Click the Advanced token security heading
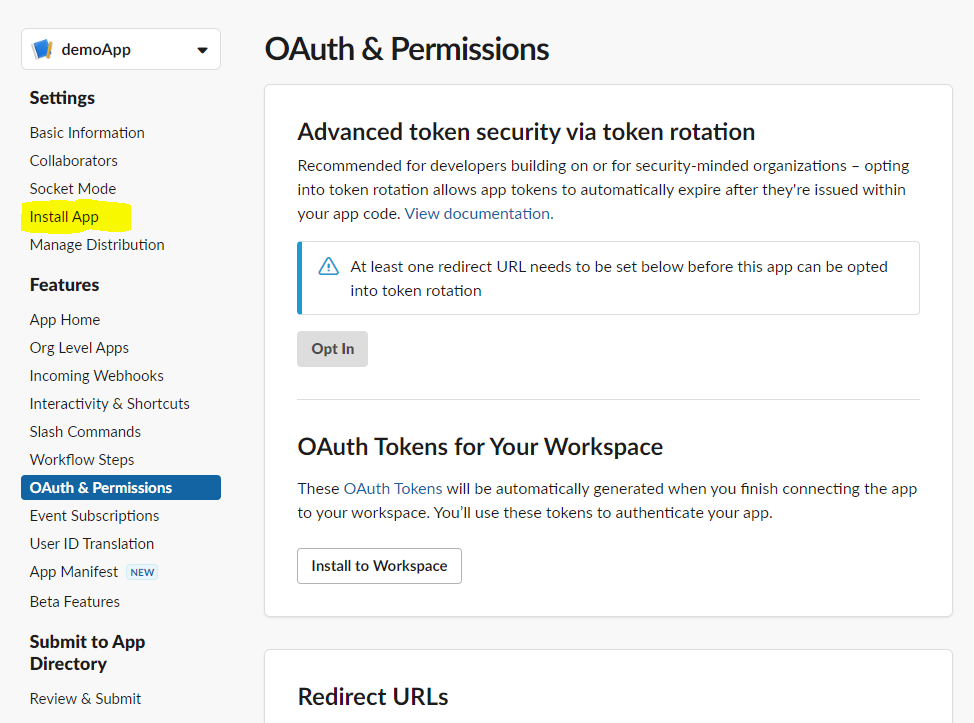Screen dimensions: 974x723 coord(526,132)
